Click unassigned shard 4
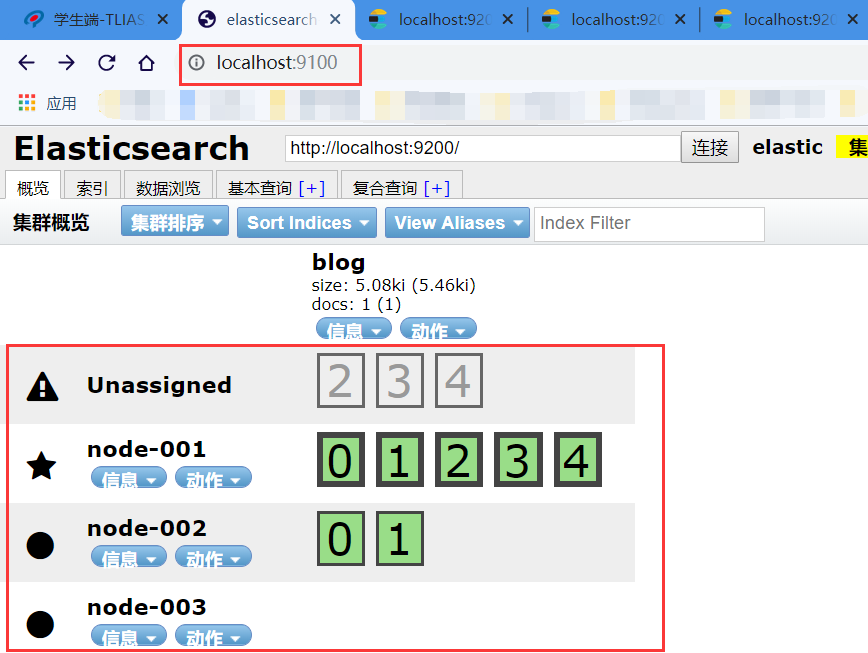The width and height of the screenshot is (868, 653). [x=458, y=381]
